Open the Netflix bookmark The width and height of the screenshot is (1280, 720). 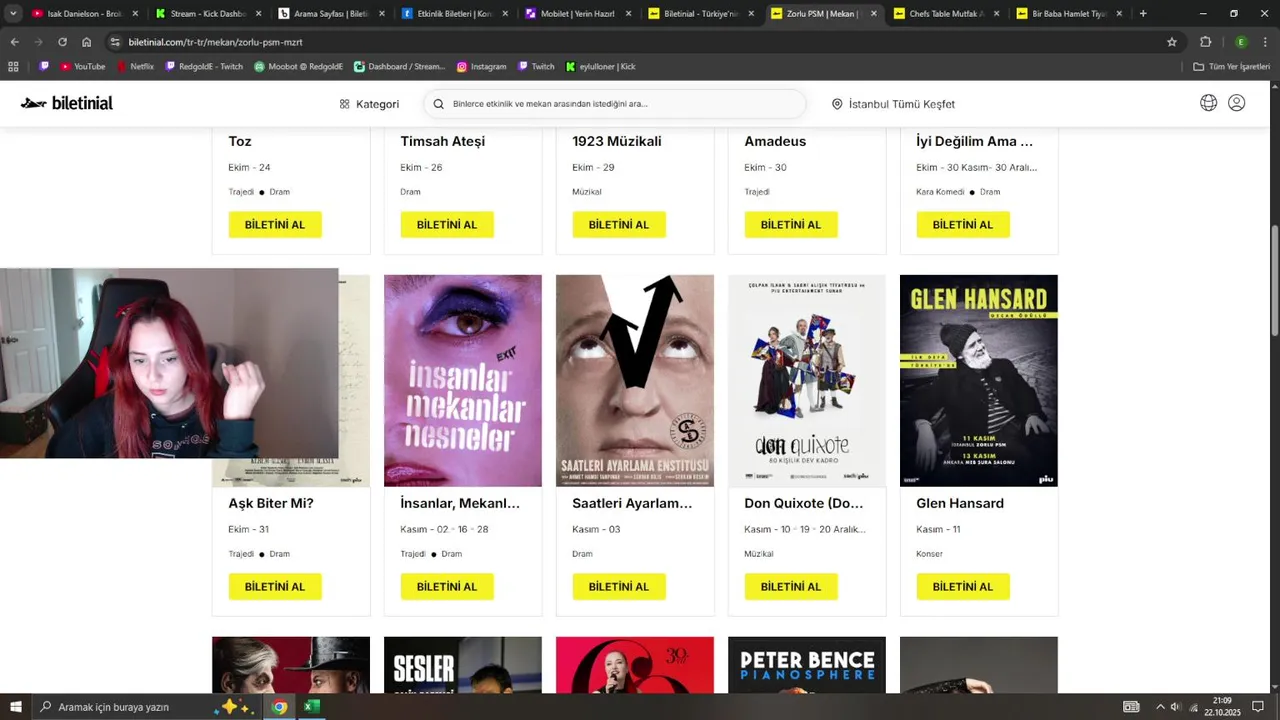(x=135, y=66)
